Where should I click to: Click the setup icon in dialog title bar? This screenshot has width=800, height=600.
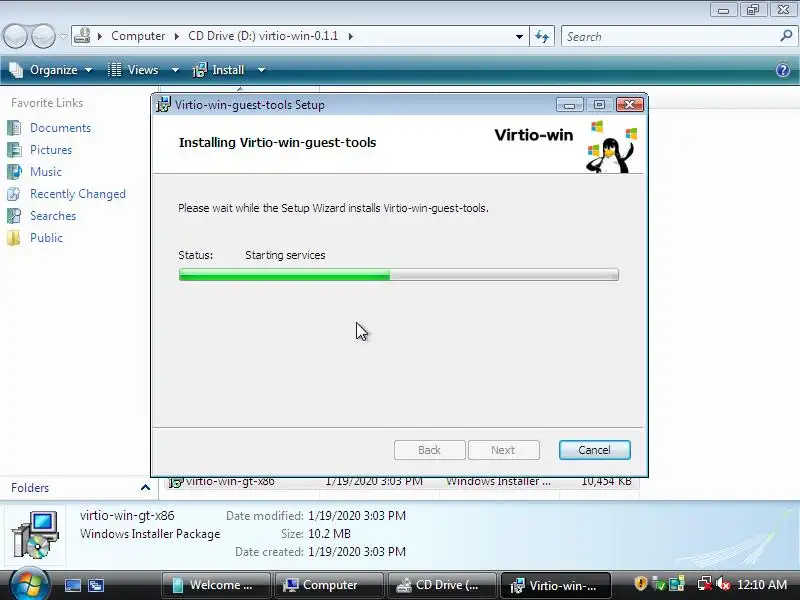pyautogui.click(x=164, y=105)
